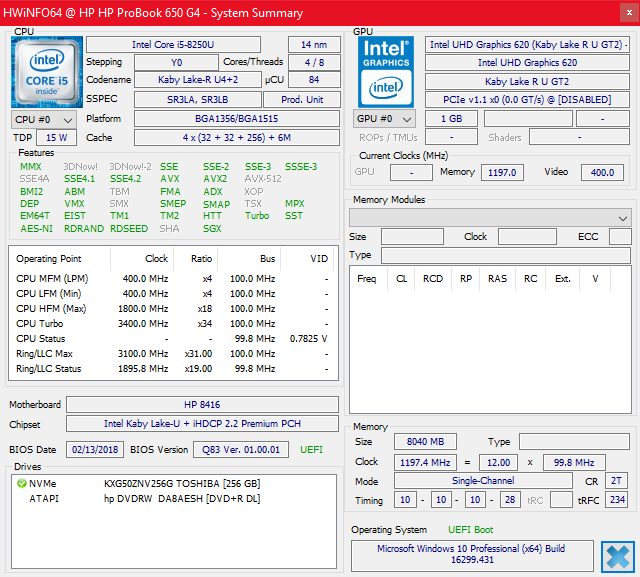
Task: Click the 1197.4 MHz memory clock field
Action: pyautogui.click(x=425, y=462)
